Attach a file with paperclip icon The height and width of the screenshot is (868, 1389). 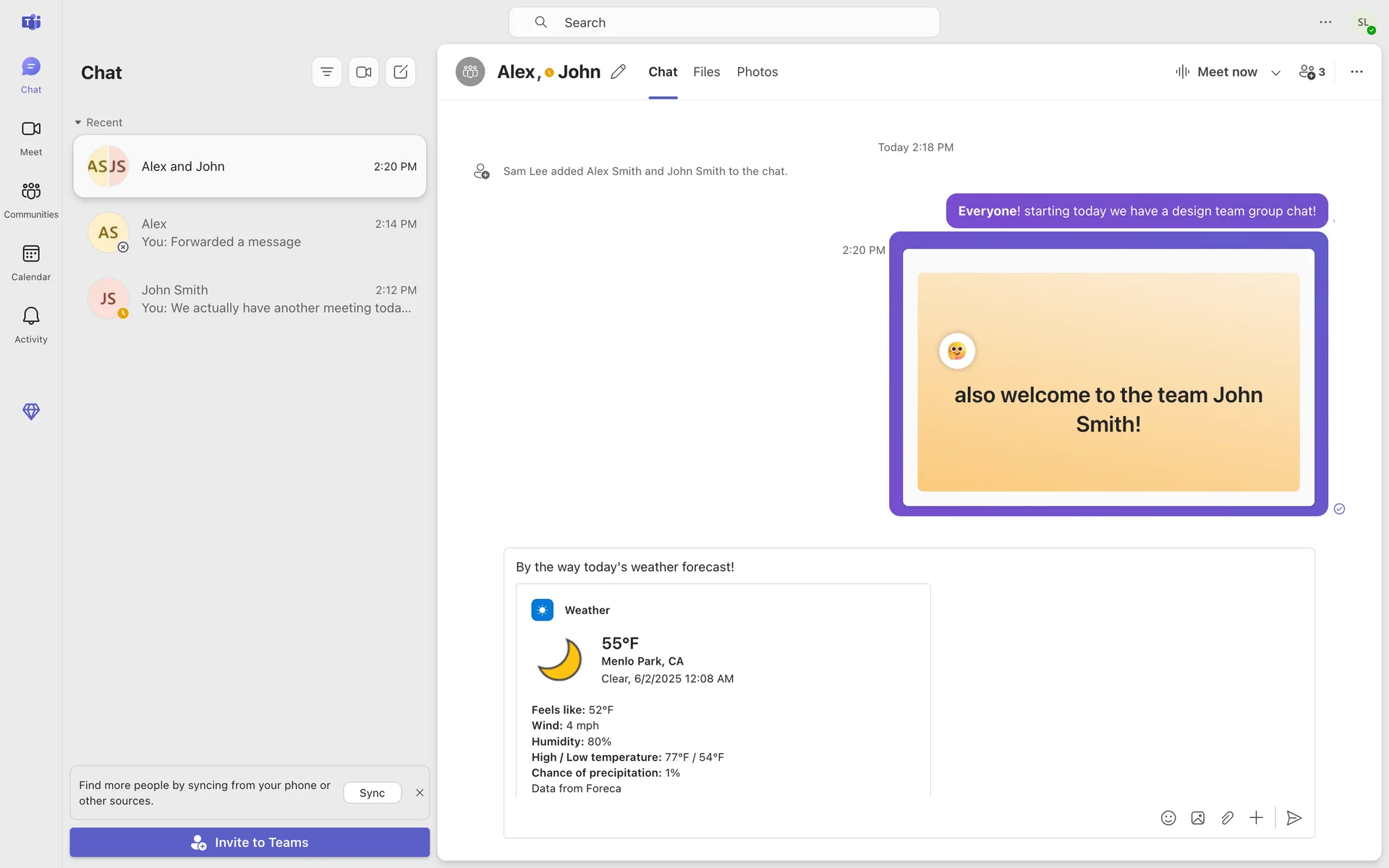[1227, 817]
